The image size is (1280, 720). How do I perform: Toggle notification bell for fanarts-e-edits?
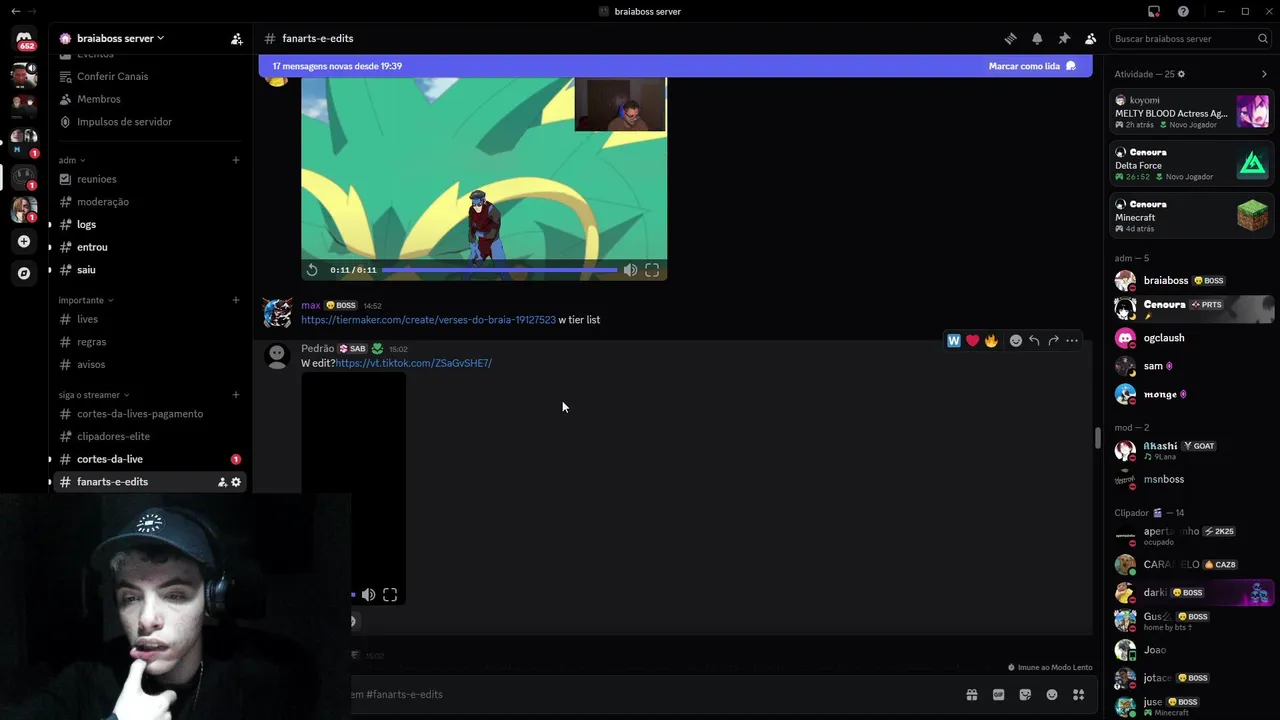pyautogui.click(x=1037, y=39)
